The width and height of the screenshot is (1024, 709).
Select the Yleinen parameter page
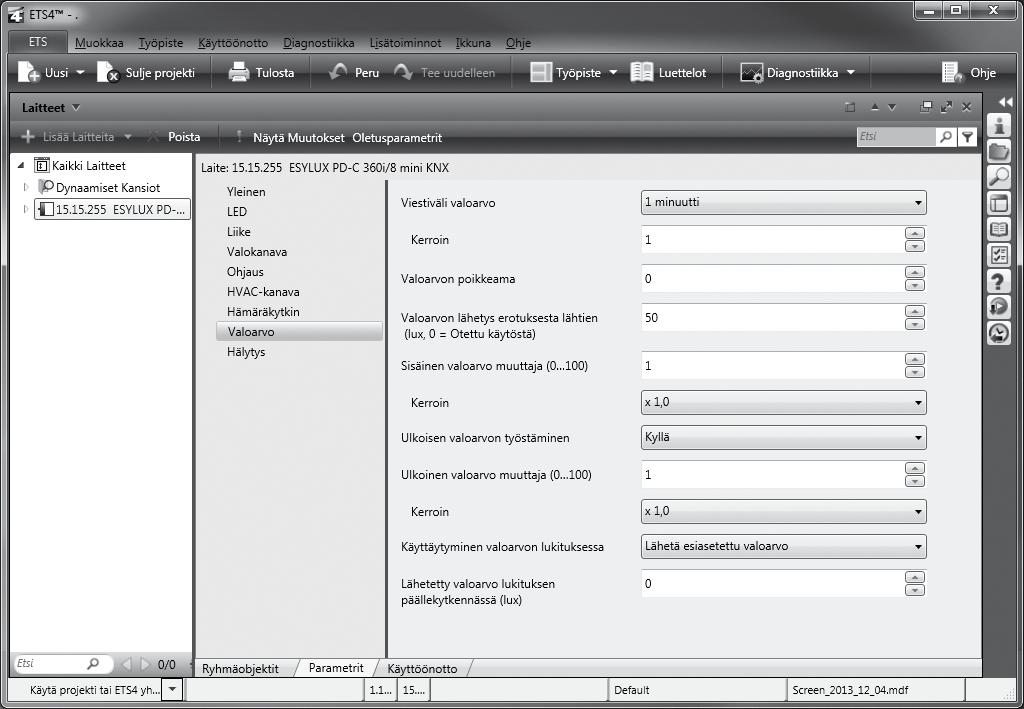(x=246, y=192)
